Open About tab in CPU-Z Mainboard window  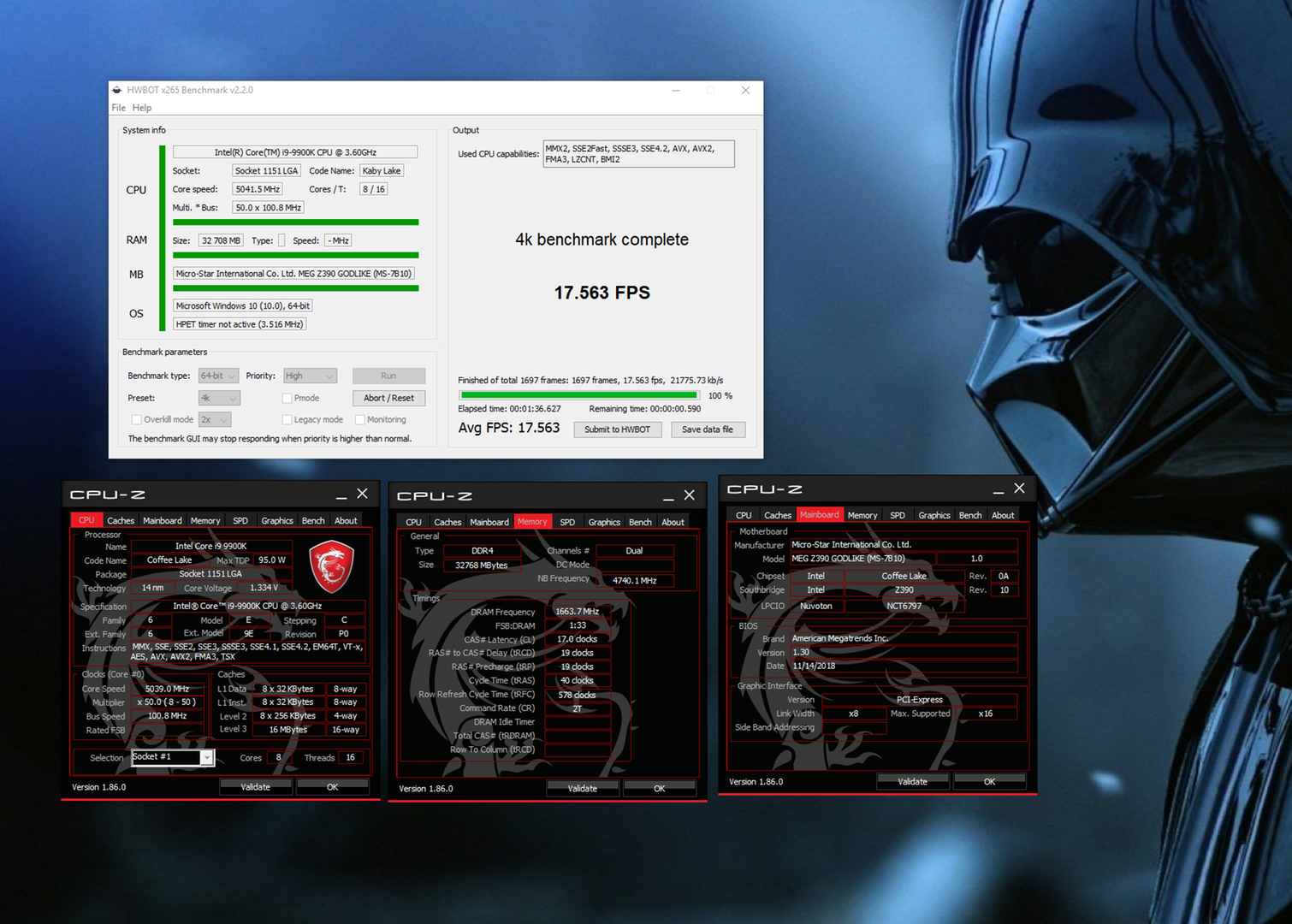tap(1003, 516)
